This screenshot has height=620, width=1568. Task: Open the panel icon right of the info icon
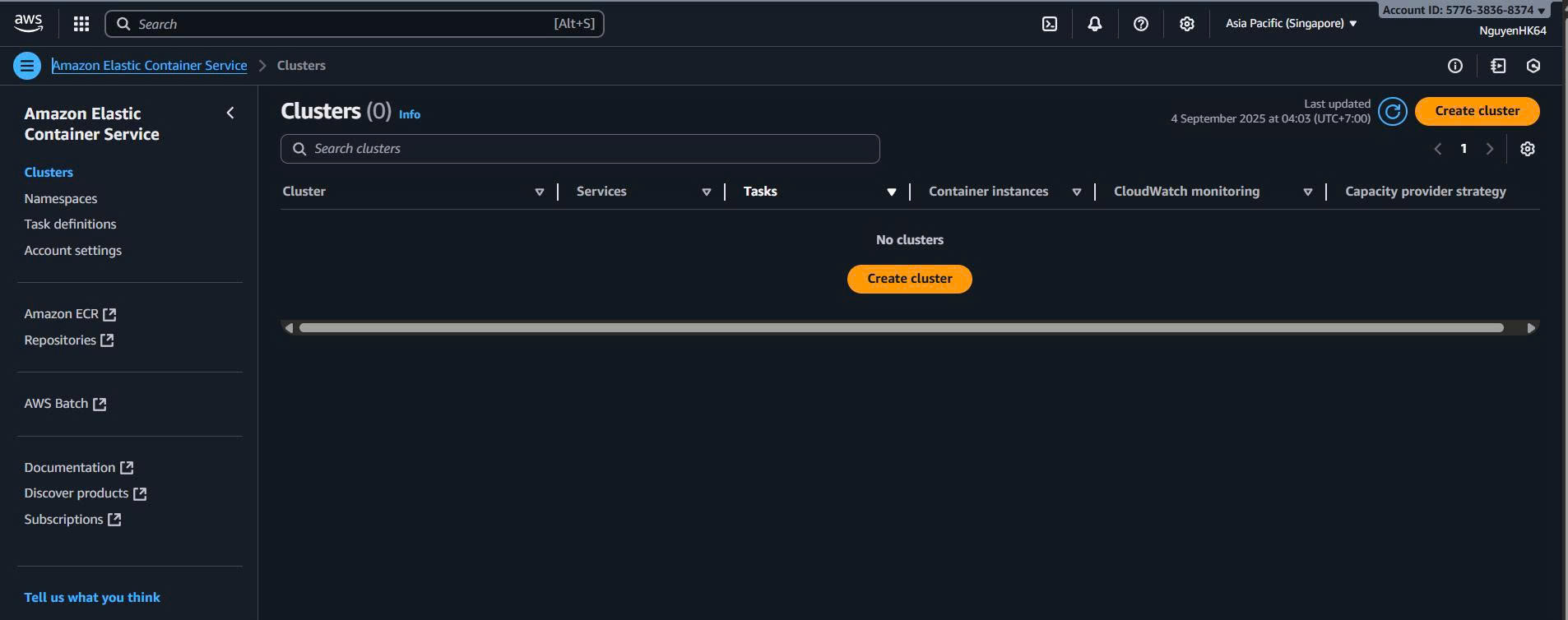coord(1498,66)
